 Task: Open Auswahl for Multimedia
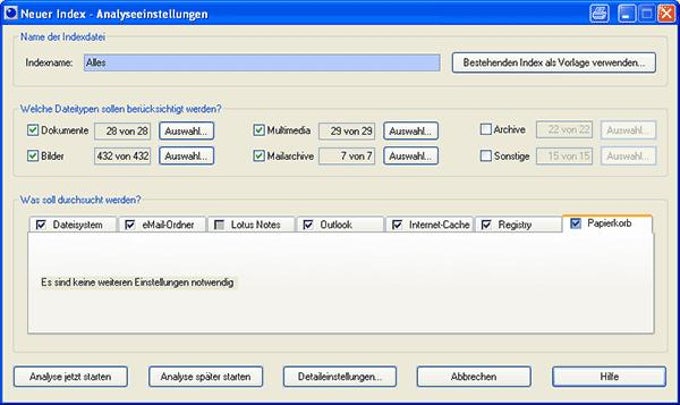[411, 131]
